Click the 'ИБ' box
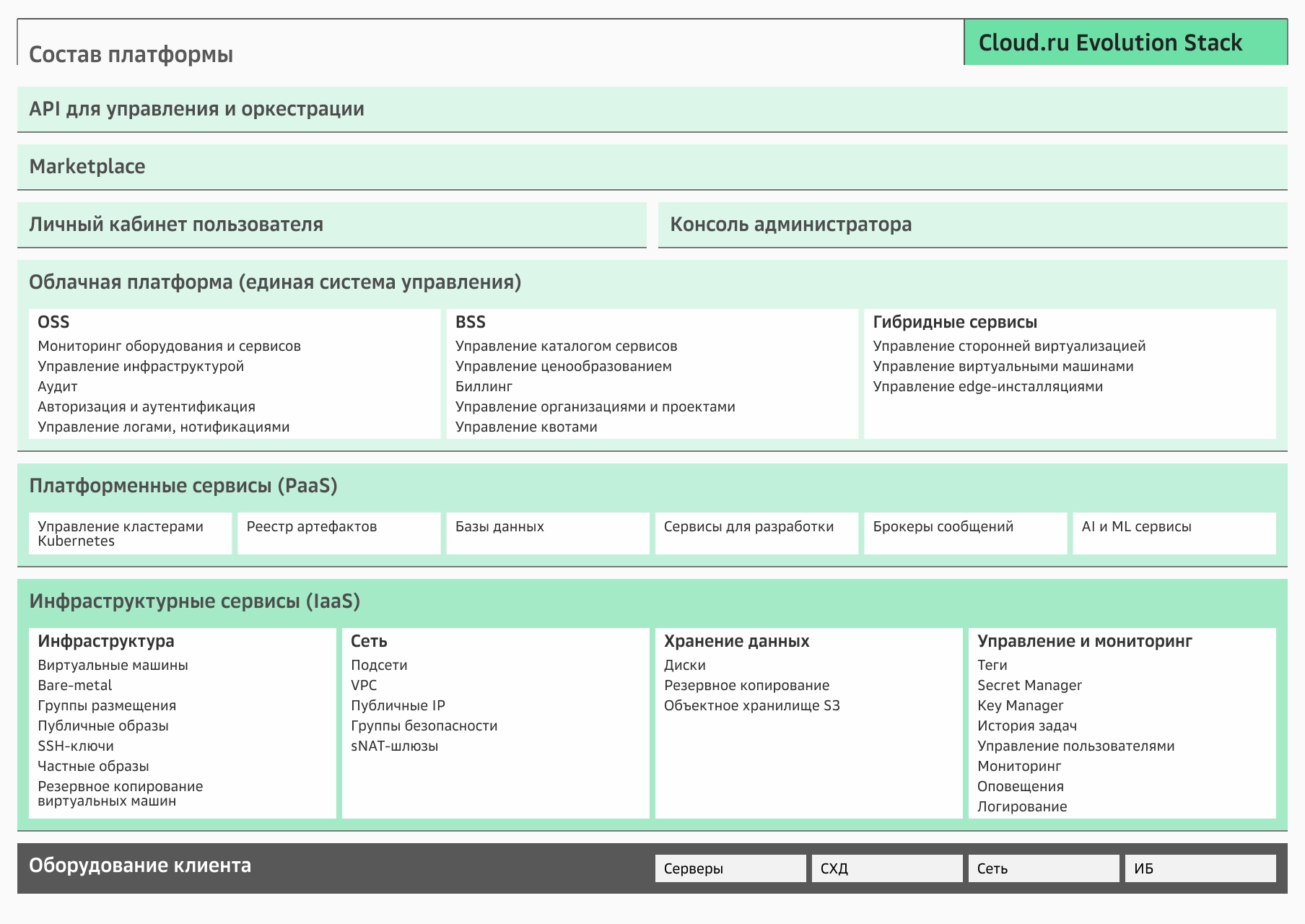Screen dimensions: 1305x924 click(1200, 868)
